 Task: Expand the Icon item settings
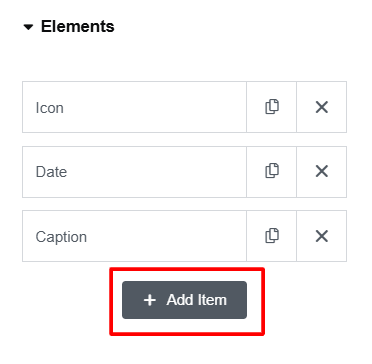click(x=134, y=107)
